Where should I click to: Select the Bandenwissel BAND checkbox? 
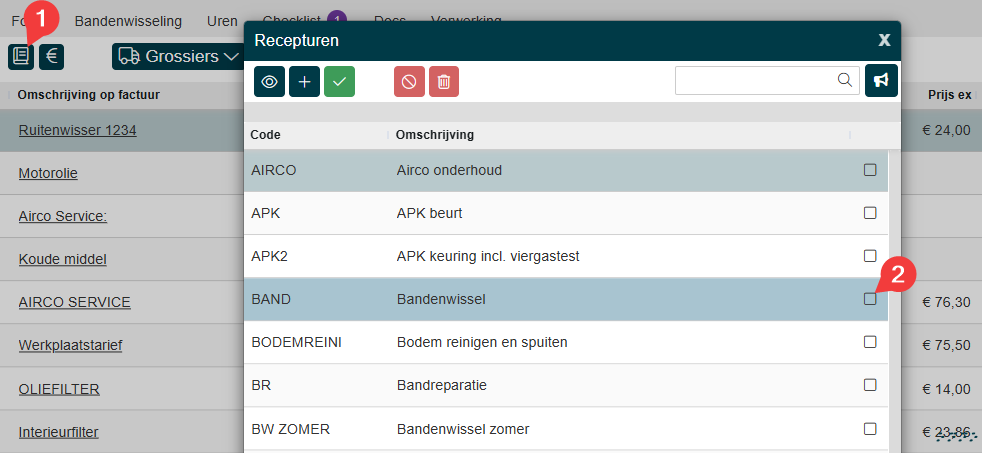coord(870,299)
